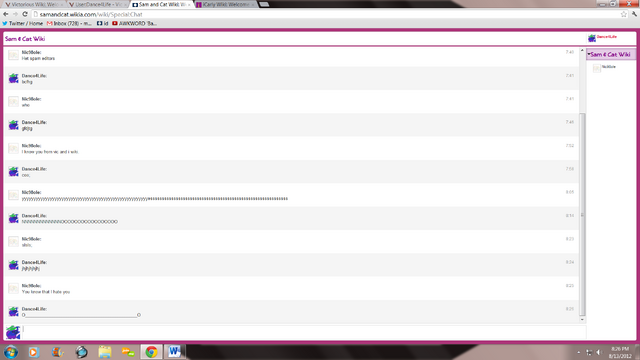
Task: Go back with the browser back arrow
Action: pos(6,14)
